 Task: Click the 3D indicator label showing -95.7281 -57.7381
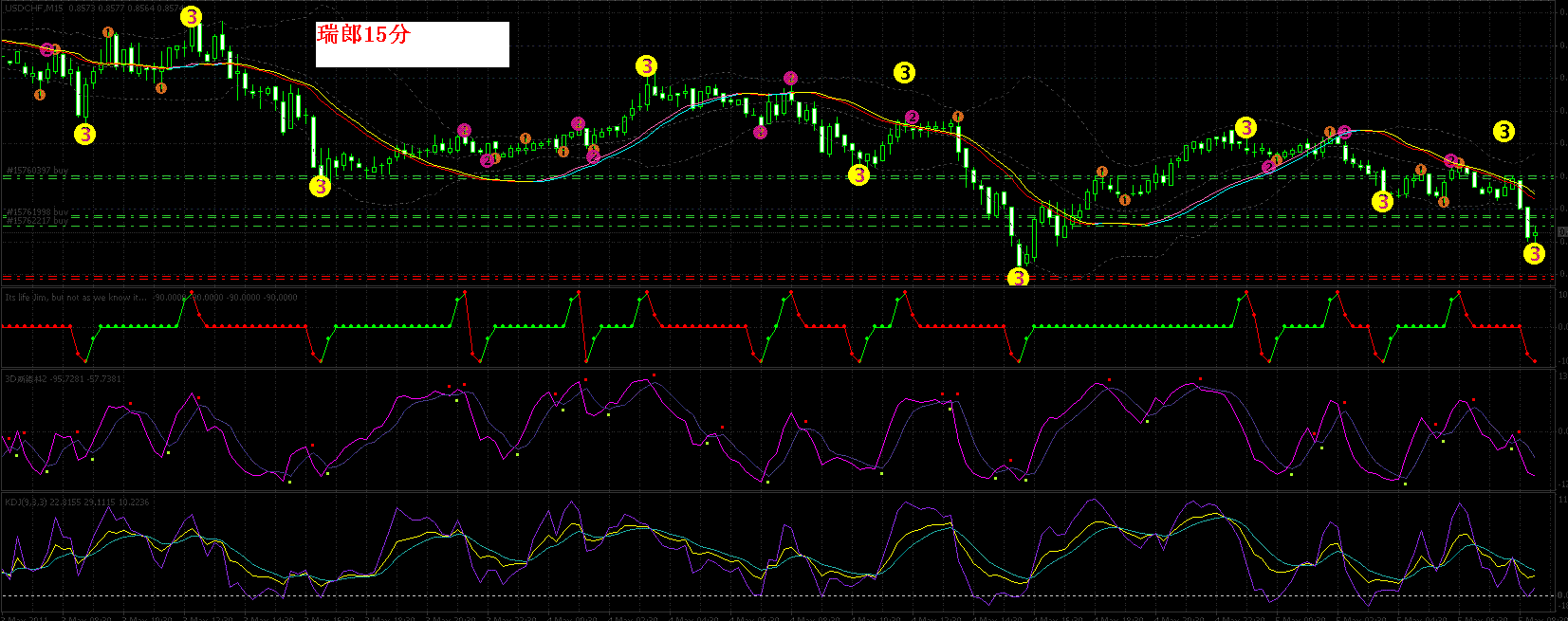[63, 378]
